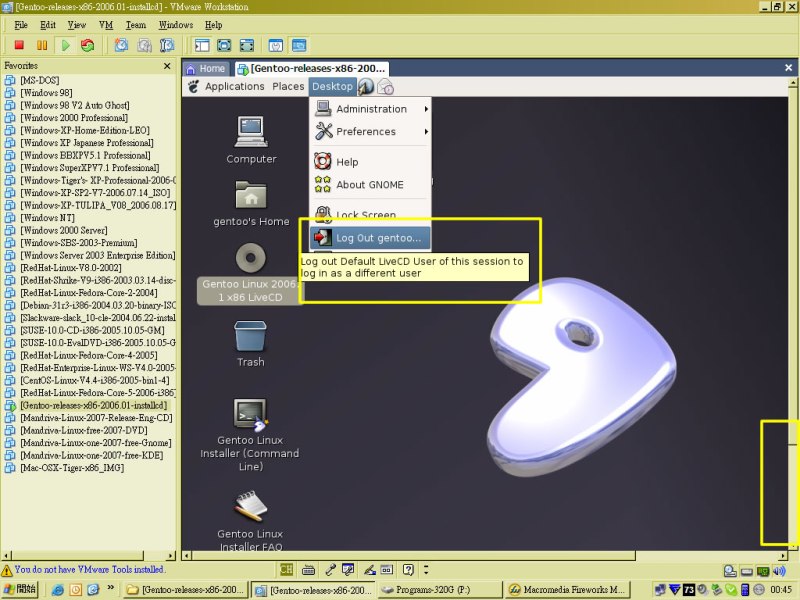Open the Snapshot Manager toolbar icon
The width and height of the screenshot is (800, 600).
(167, 45)
